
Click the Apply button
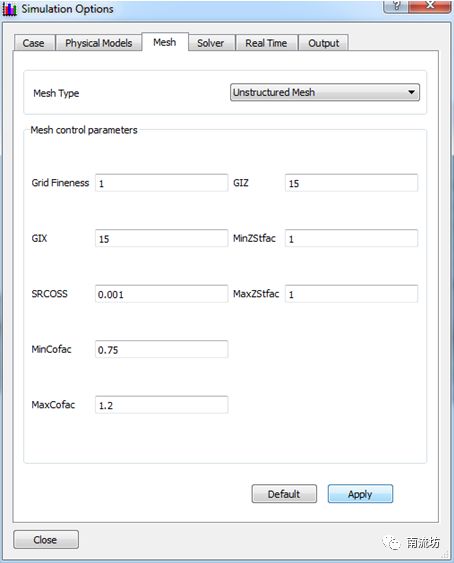360,494
